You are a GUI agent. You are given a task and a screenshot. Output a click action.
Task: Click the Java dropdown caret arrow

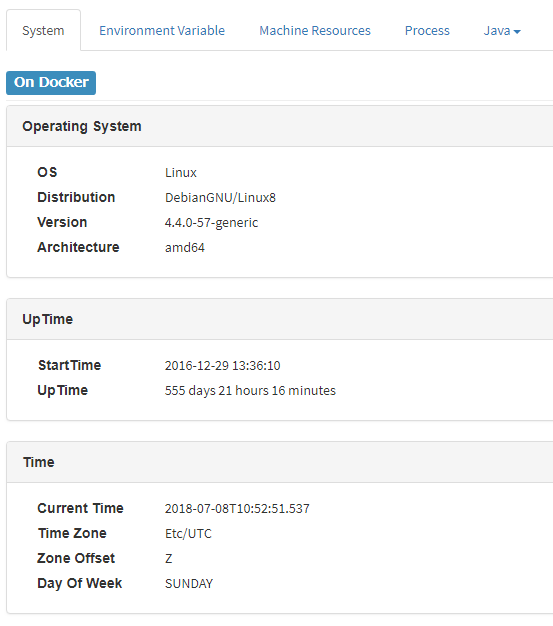point(517,32)
